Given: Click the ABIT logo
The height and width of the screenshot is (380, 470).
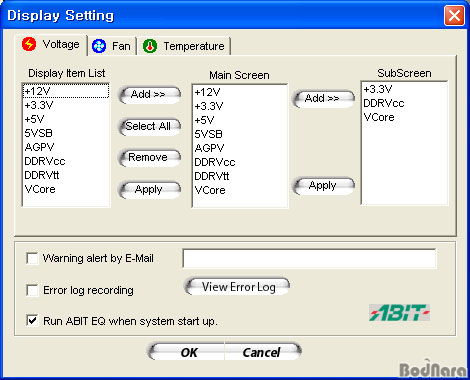Looking at the screenshot, I should coord(399,313).
